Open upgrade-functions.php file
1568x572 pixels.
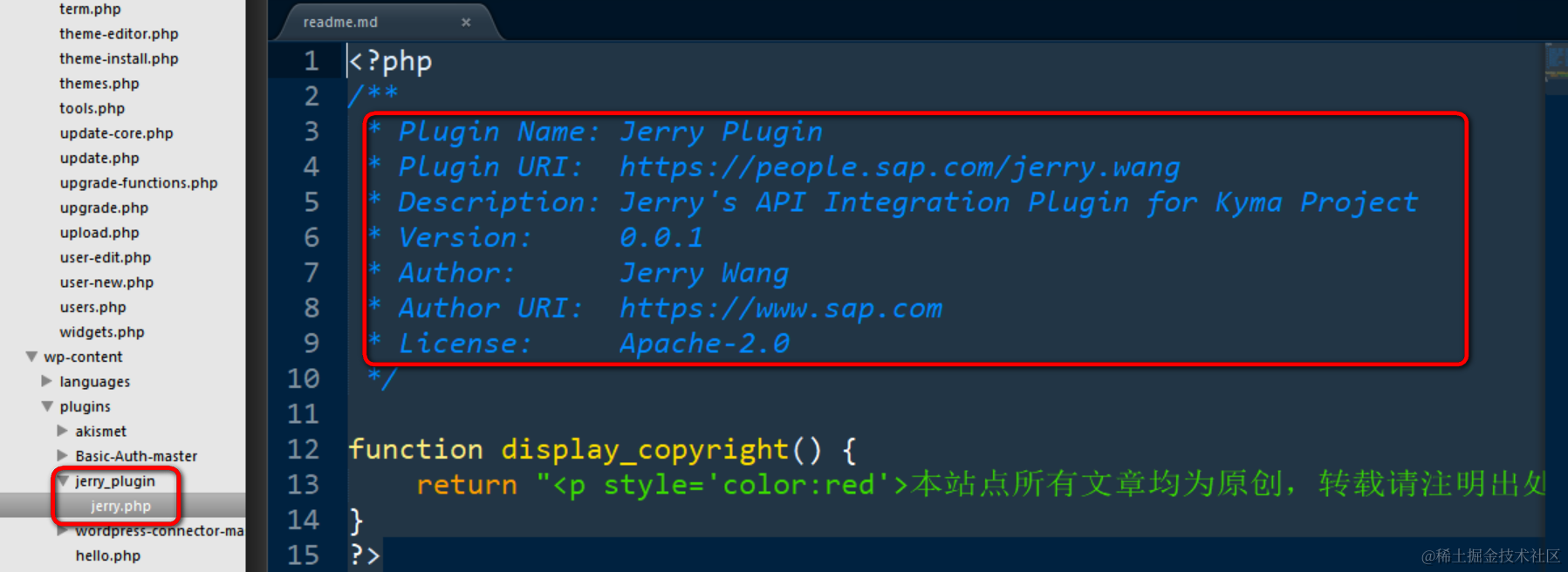(138, 182)
